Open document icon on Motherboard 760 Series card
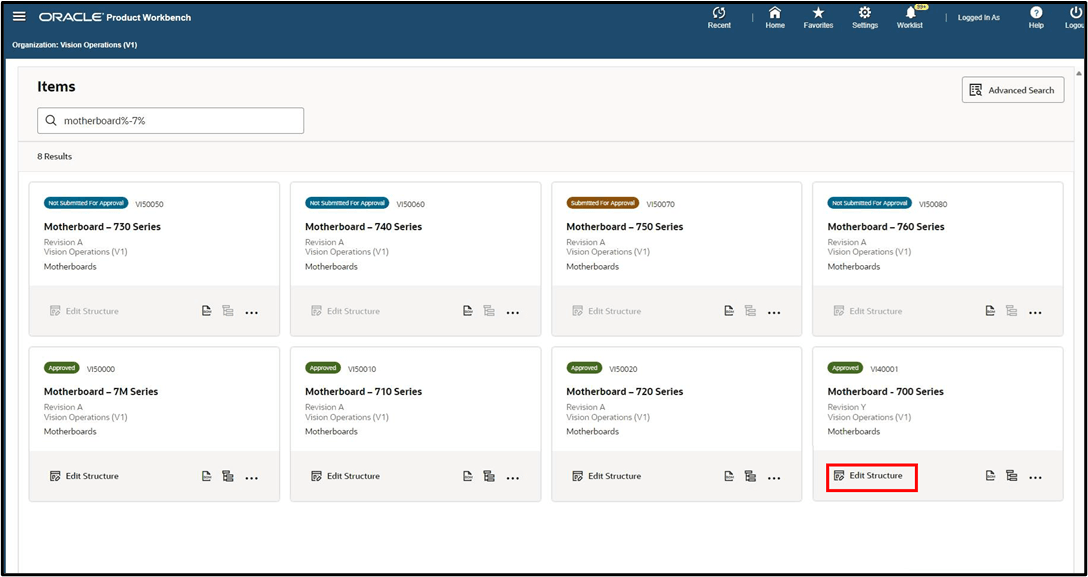The width and height of the screenshot is (1088, 577). tap(990, 311)
